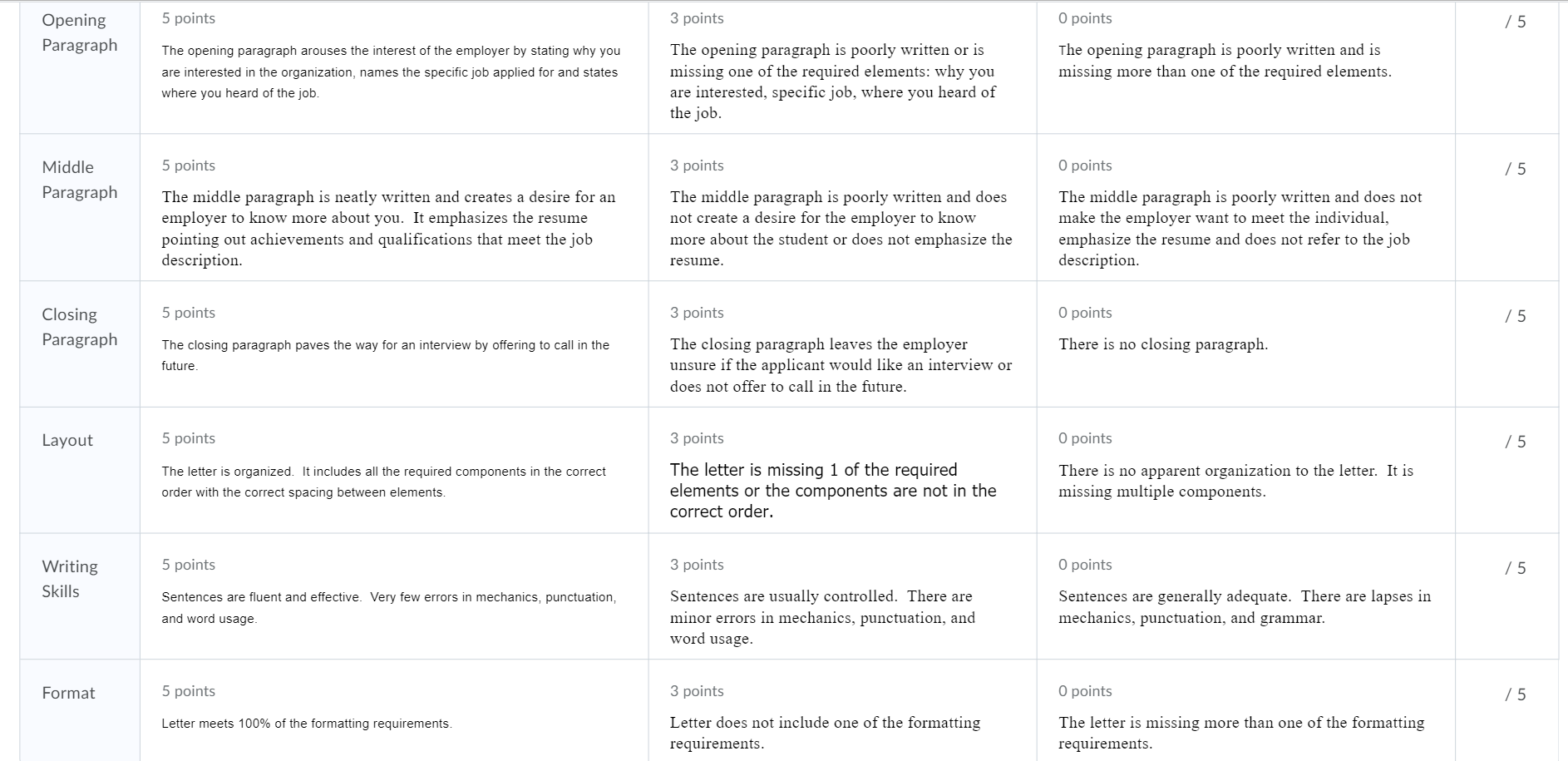Pick 0 points rating for Writing Skills
The height and width of the screenshot is (761, 1568).
click(x=1245, y=596)
